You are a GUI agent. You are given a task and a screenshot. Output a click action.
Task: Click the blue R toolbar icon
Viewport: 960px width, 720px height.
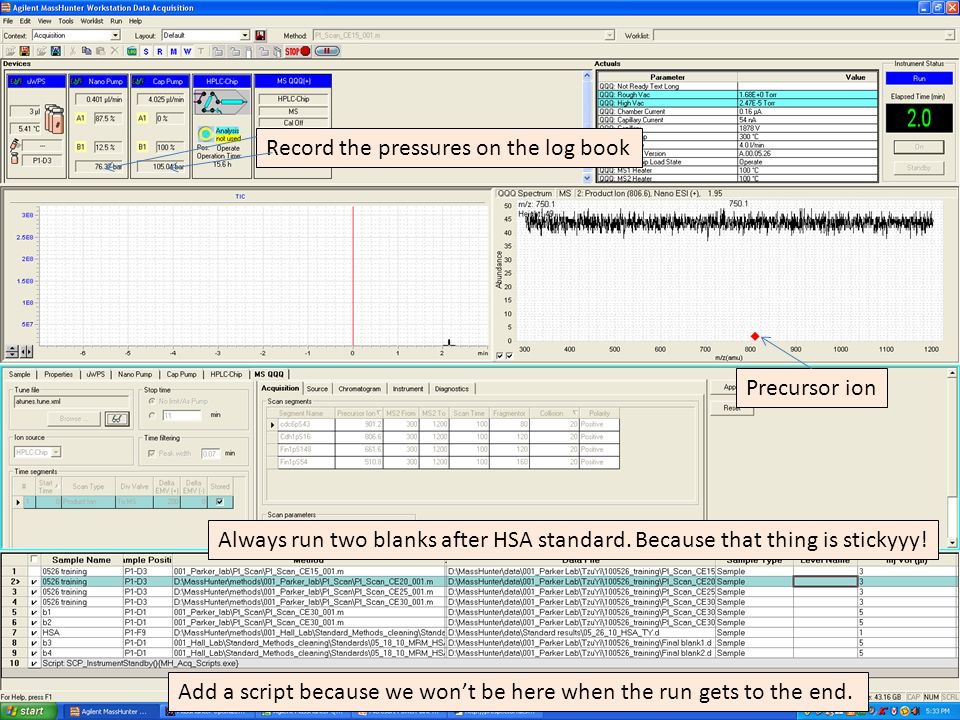(160, 51)
